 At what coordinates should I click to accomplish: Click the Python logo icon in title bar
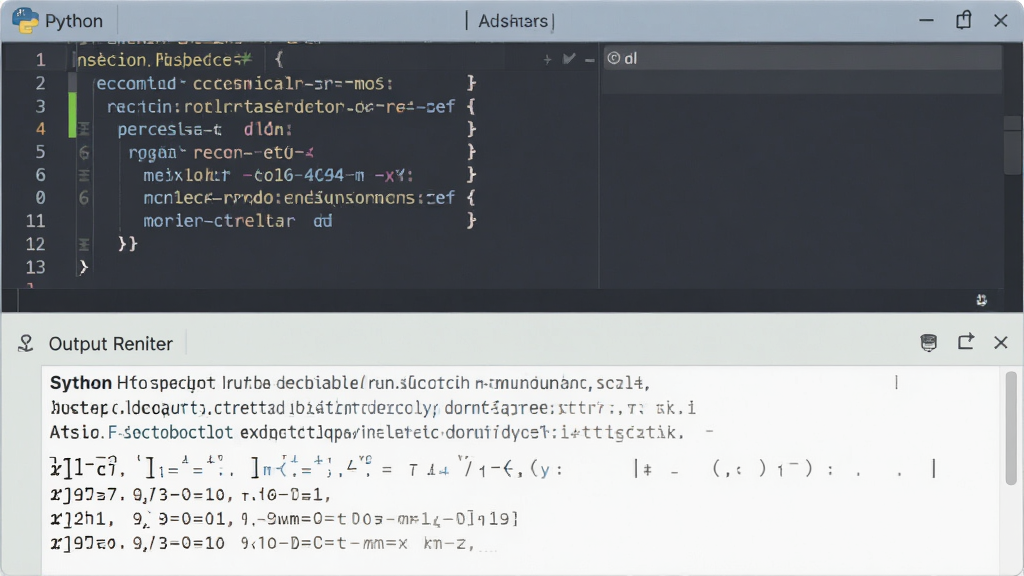click(x=25, y=20)
